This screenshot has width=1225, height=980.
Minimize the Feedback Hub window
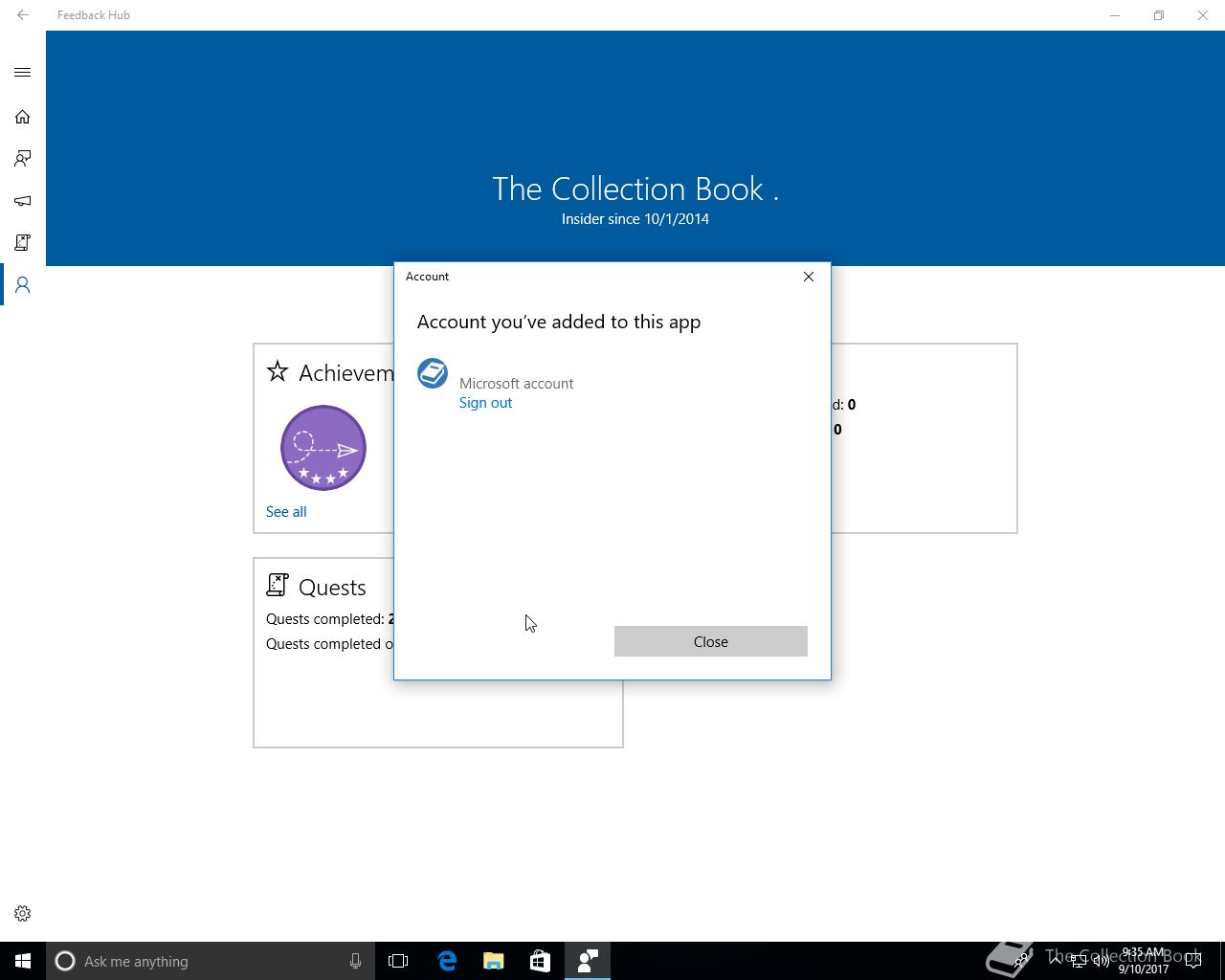[1115, 15]
